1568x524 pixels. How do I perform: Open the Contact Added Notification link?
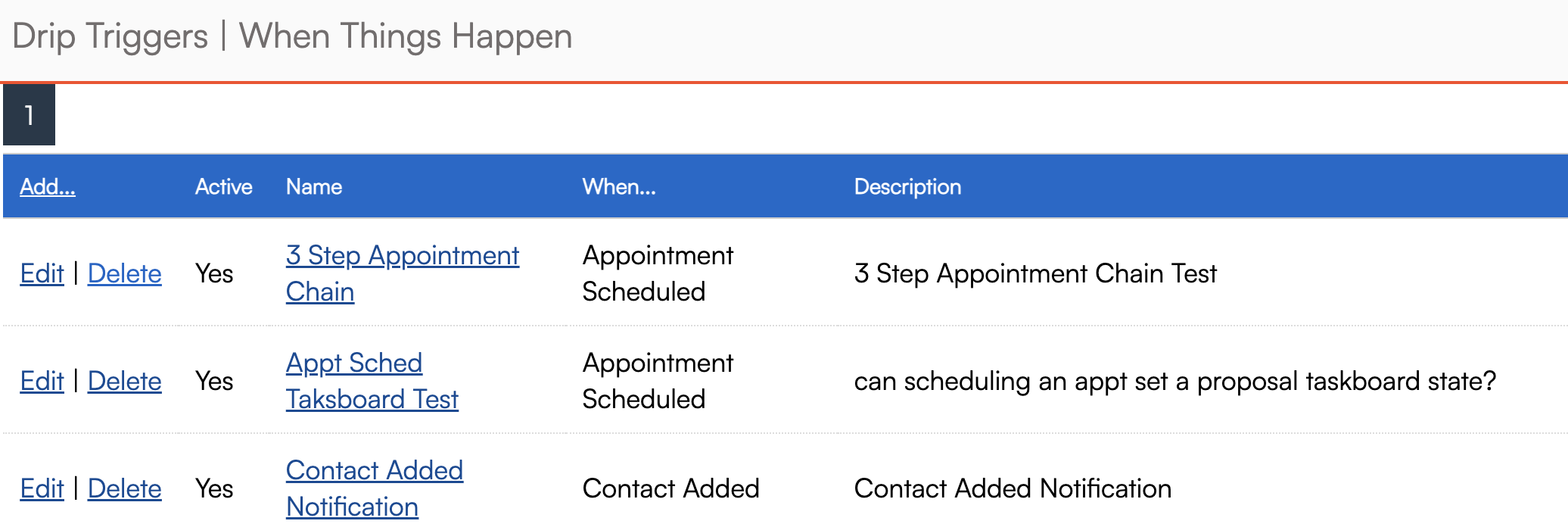click(374, 471)
